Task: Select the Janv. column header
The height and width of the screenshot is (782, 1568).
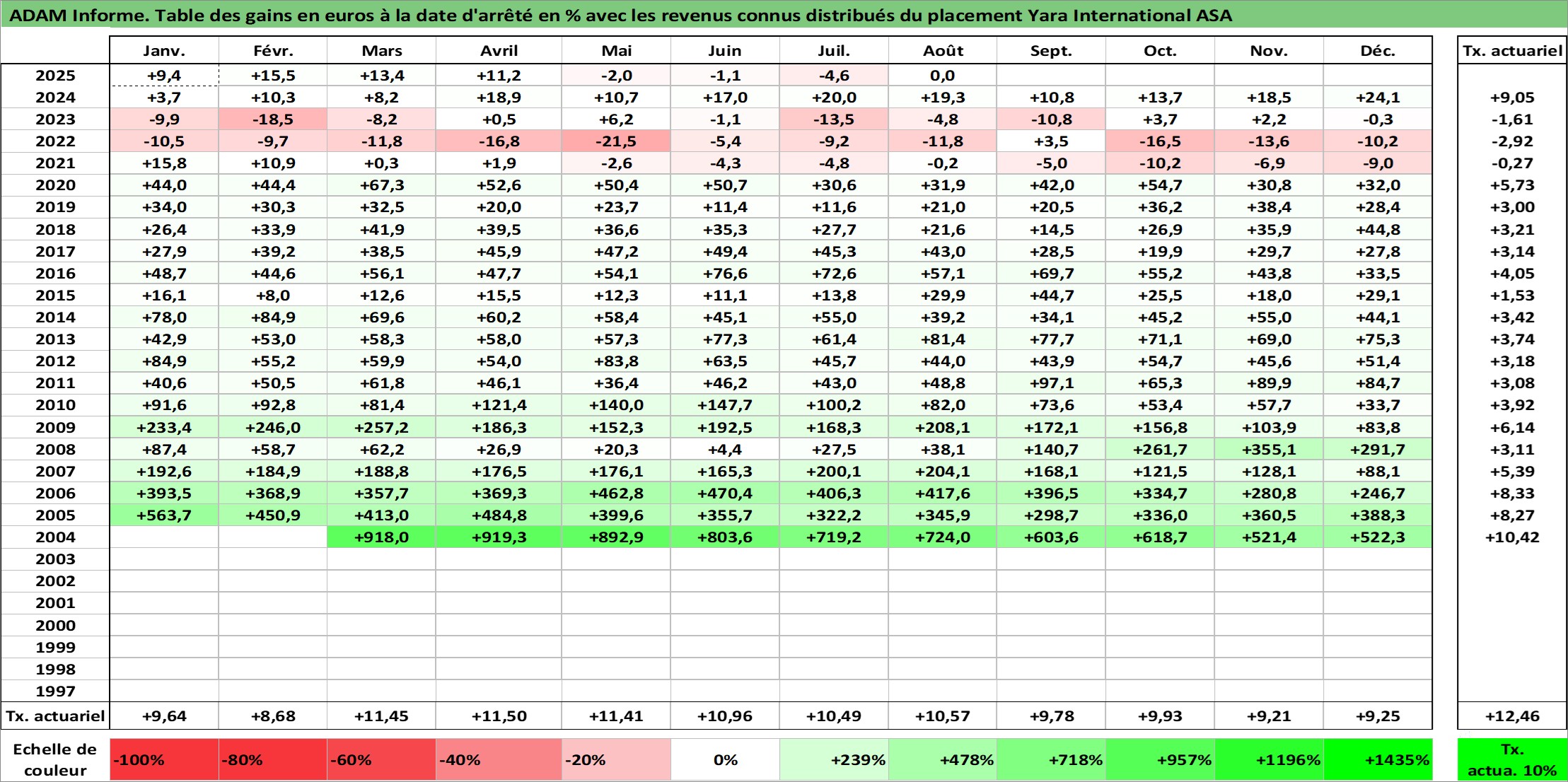Action: pos(164,51)
